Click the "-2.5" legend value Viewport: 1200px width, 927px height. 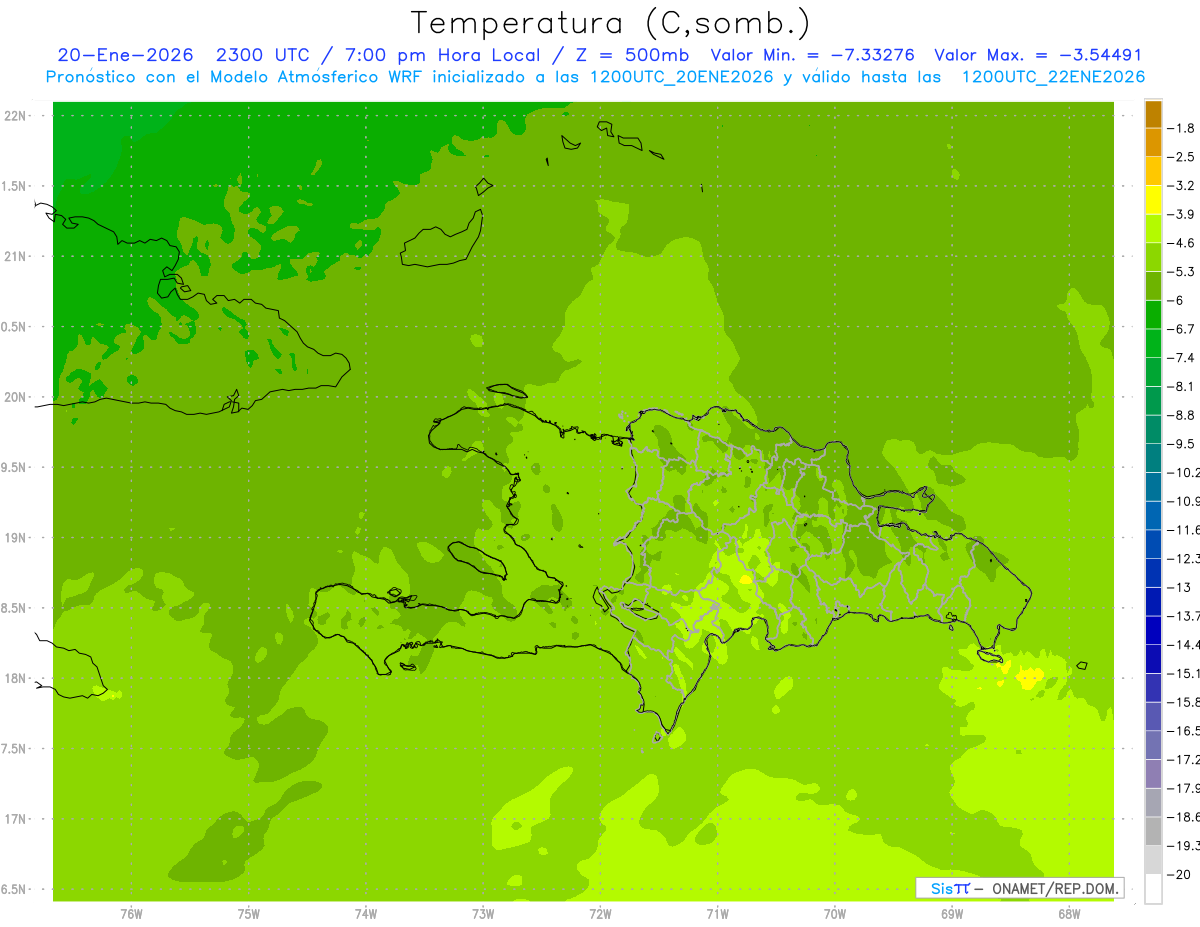pyautogui.click(x=1183, y=157)
